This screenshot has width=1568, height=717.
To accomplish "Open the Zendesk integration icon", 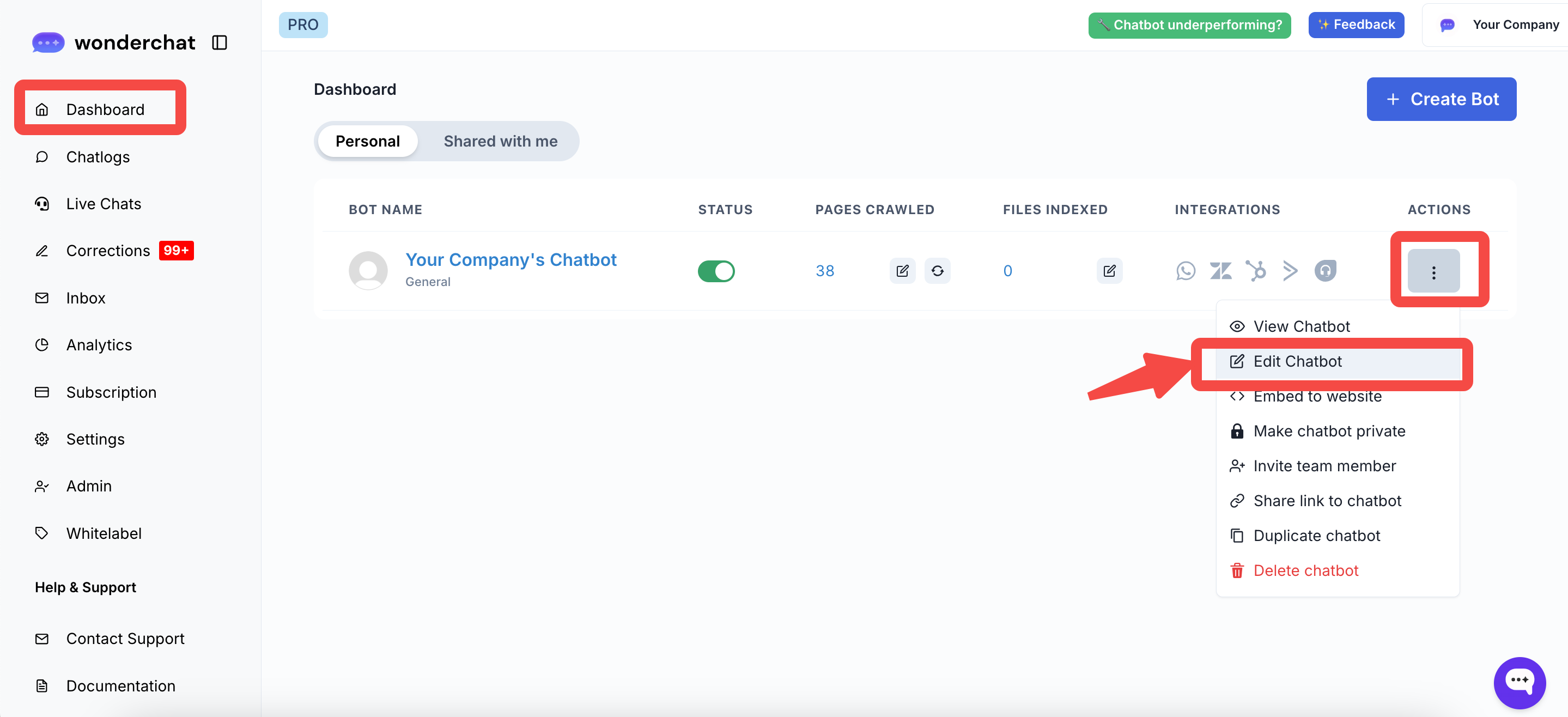I will pyautogui.click(x=1220, y=271).
